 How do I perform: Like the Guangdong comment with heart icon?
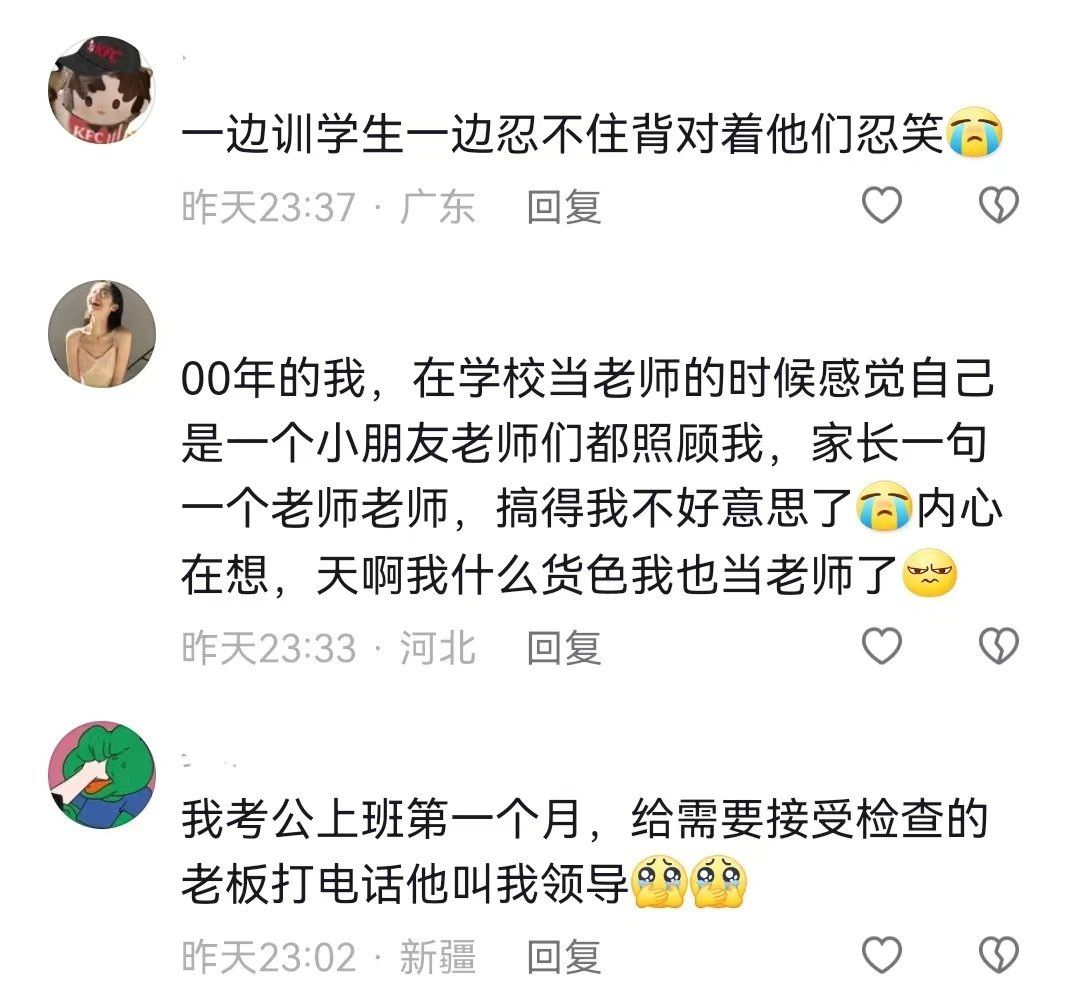click(x=882, y=205)
